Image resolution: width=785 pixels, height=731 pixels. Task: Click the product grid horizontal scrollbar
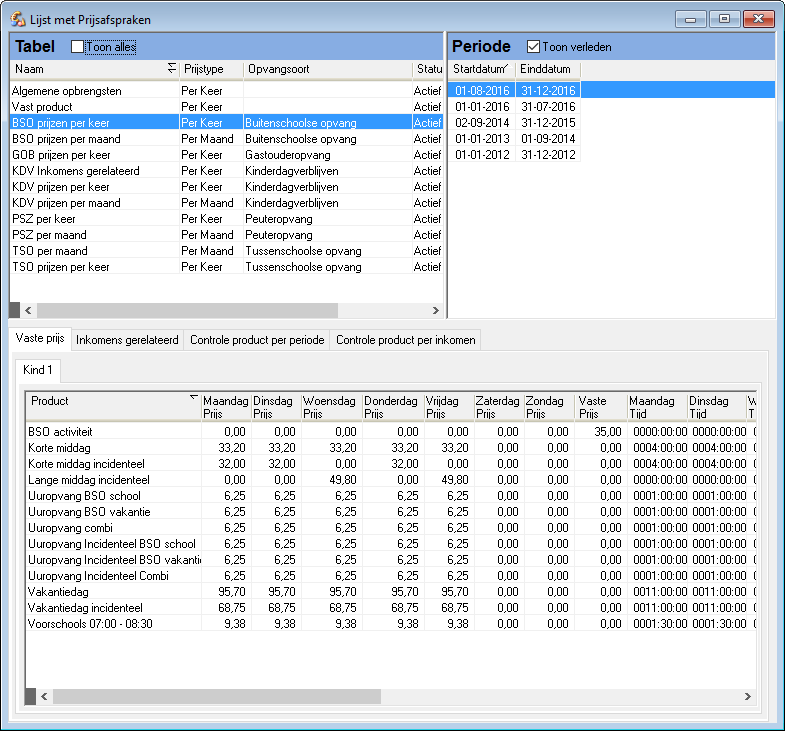(x=215, y=696)
